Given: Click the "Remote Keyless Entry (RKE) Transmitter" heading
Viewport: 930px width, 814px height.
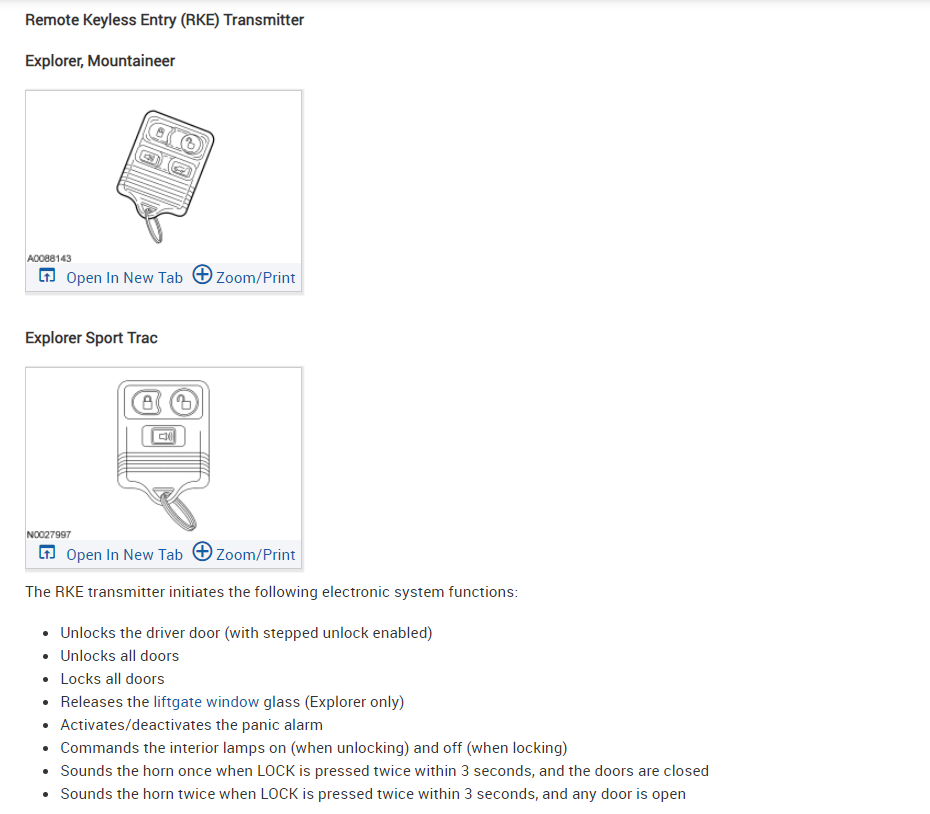Looking at the screenshot, I should click(x=165, y=20).
